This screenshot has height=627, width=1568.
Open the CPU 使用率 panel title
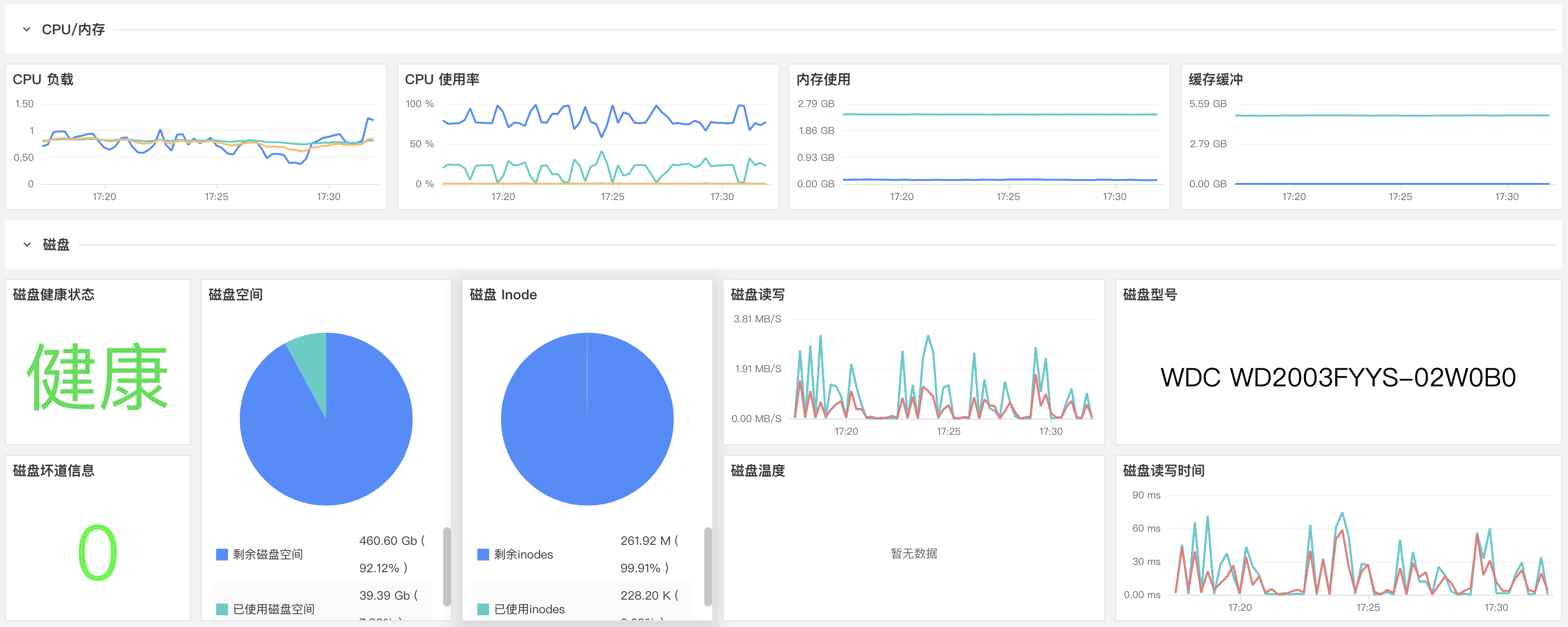(442, 80)
